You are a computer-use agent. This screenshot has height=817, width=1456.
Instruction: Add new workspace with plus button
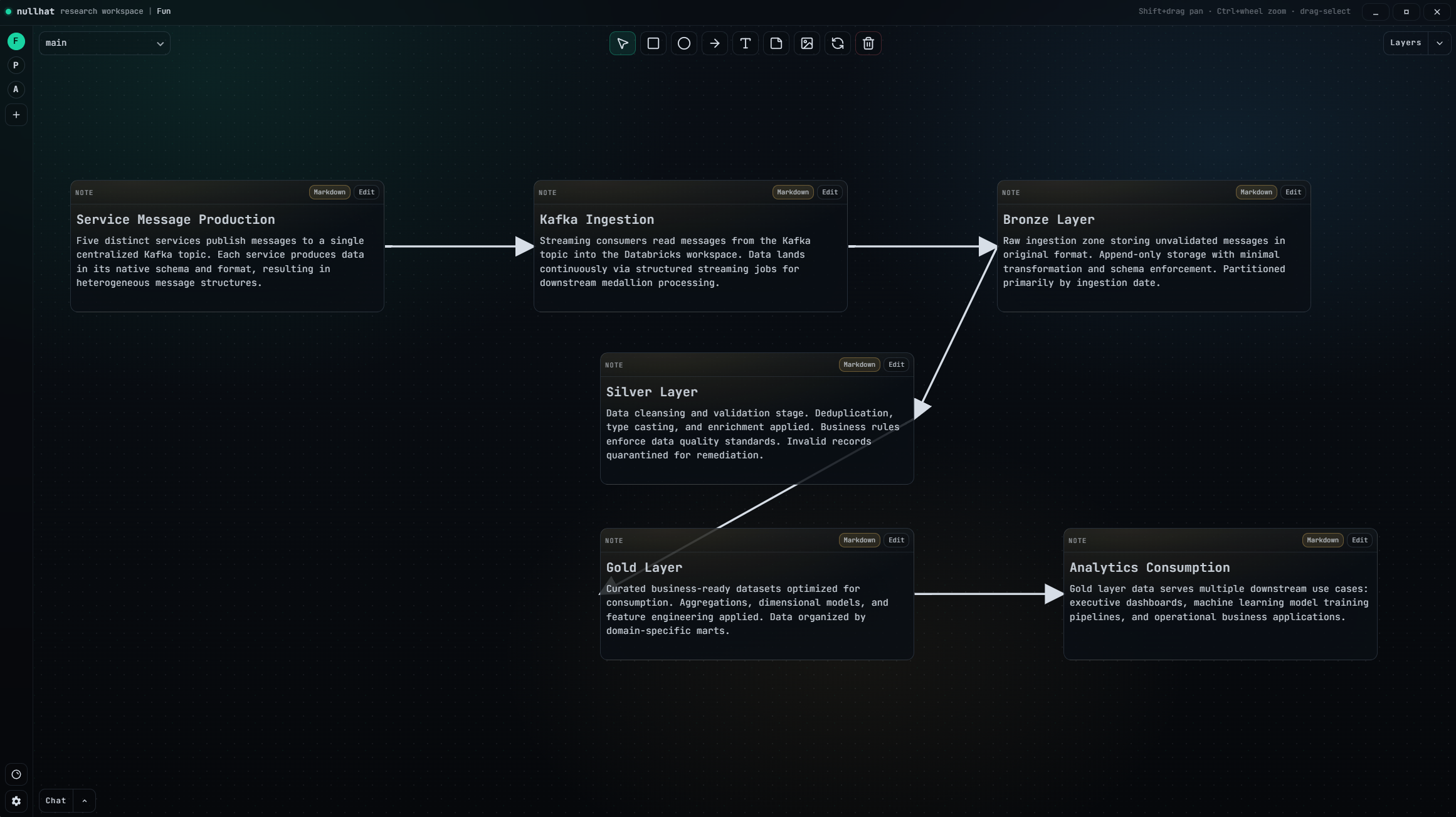[16, 115]
